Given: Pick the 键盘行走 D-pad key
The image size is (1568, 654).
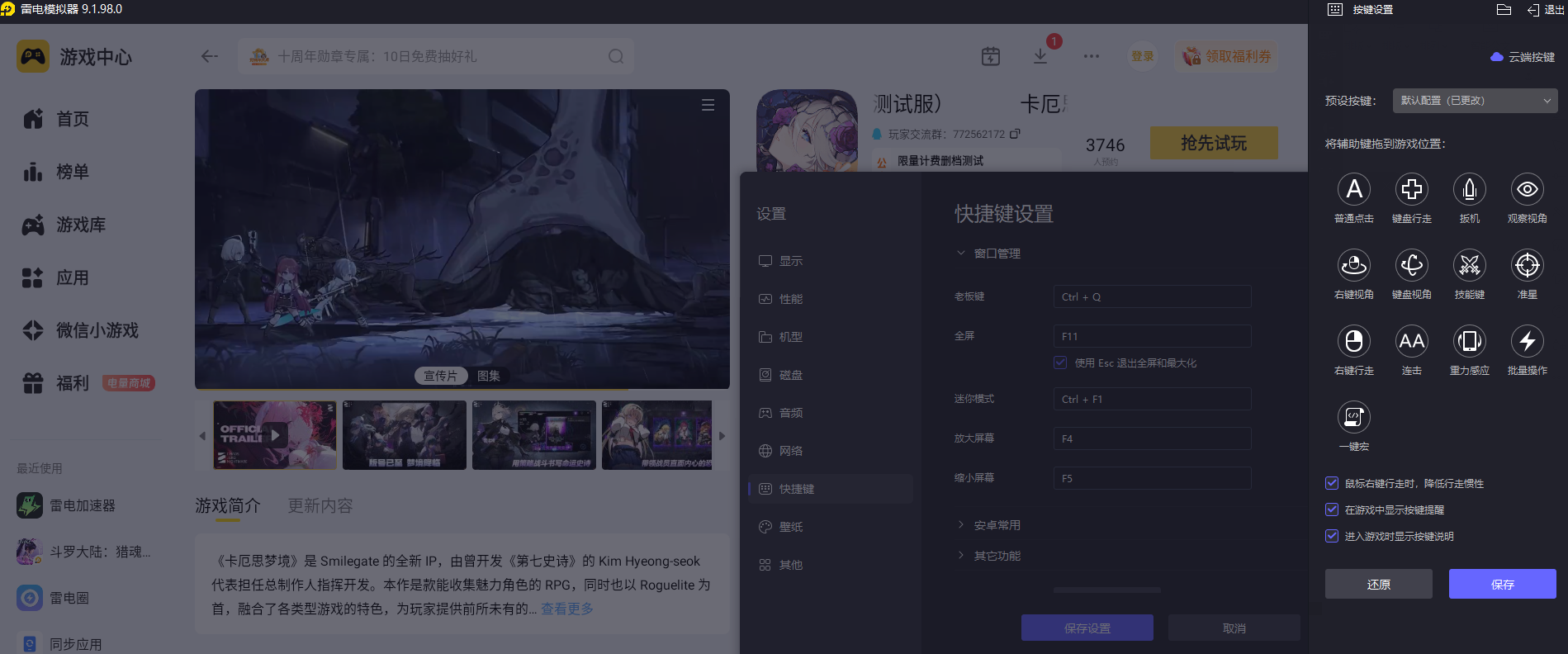Looking at the screenshot, I should (x=1412, y=189).
